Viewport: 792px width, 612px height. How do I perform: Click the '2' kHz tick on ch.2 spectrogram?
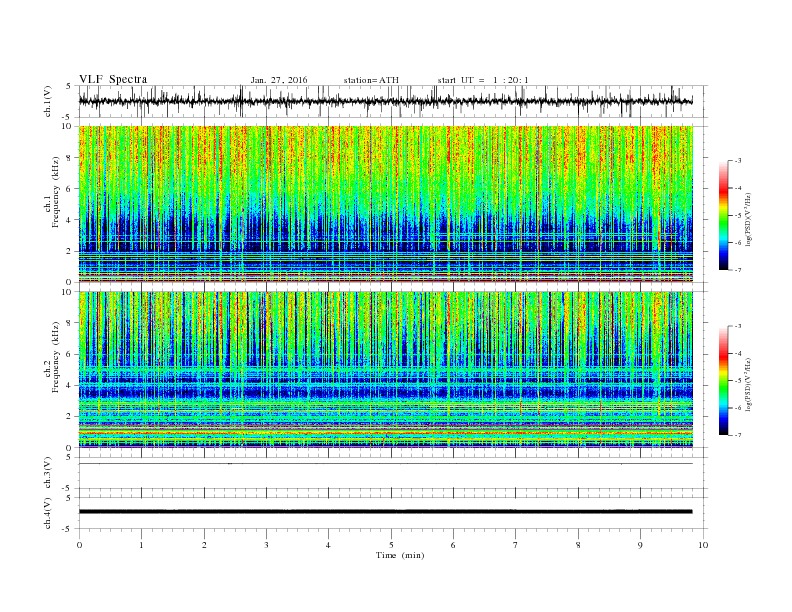[70, 417]
